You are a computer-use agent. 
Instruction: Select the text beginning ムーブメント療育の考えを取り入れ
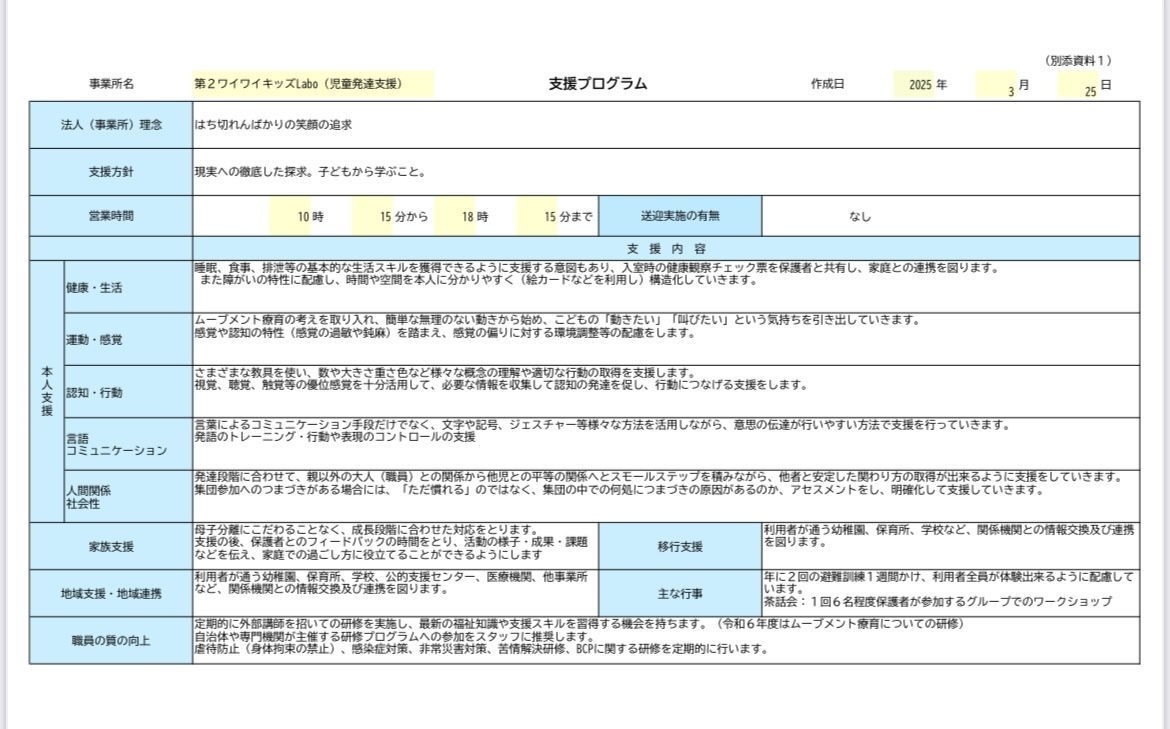[x=558, y=326]
